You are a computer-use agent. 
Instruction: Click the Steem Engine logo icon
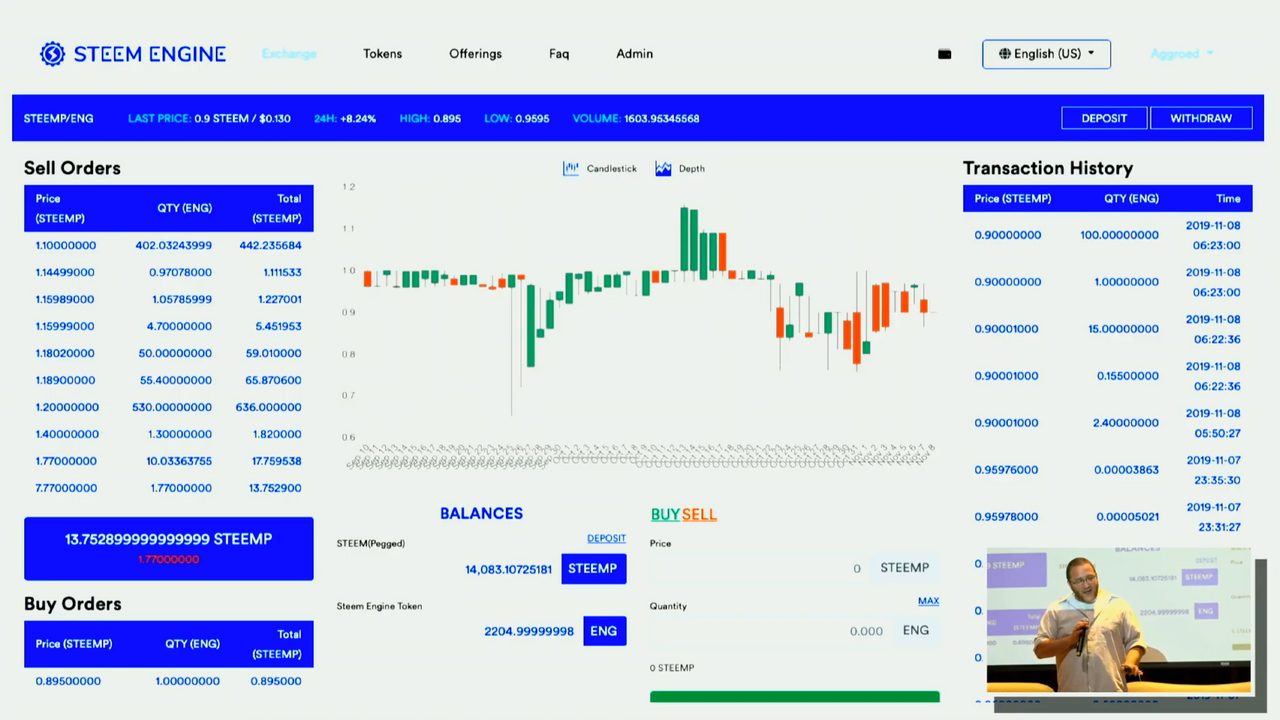point(52,54)
